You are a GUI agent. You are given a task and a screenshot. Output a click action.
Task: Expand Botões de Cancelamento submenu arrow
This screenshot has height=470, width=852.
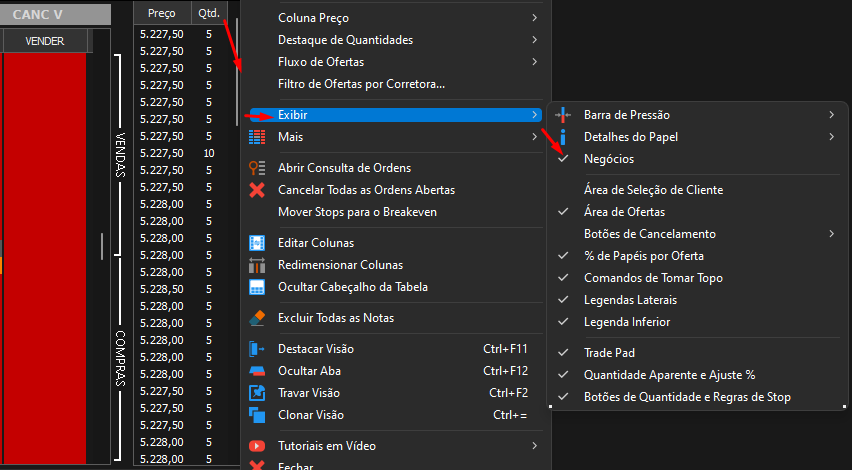(x=831, y=234)
